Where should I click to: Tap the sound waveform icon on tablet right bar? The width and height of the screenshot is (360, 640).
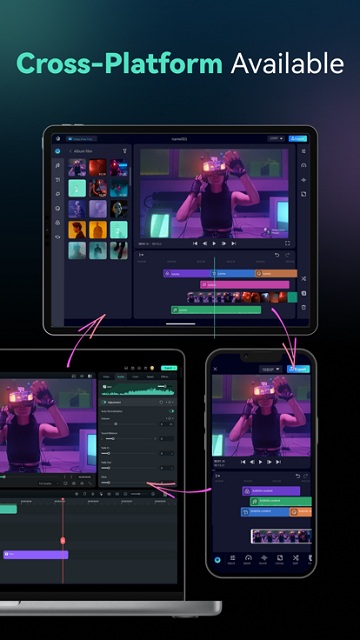[303, 180]
